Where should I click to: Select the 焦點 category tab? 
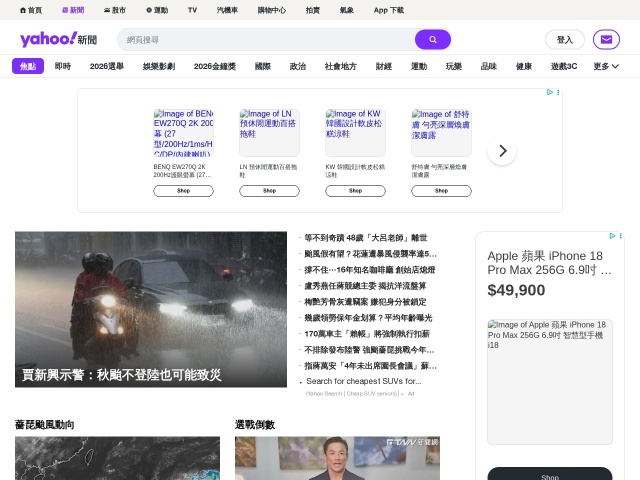[28, 66]
